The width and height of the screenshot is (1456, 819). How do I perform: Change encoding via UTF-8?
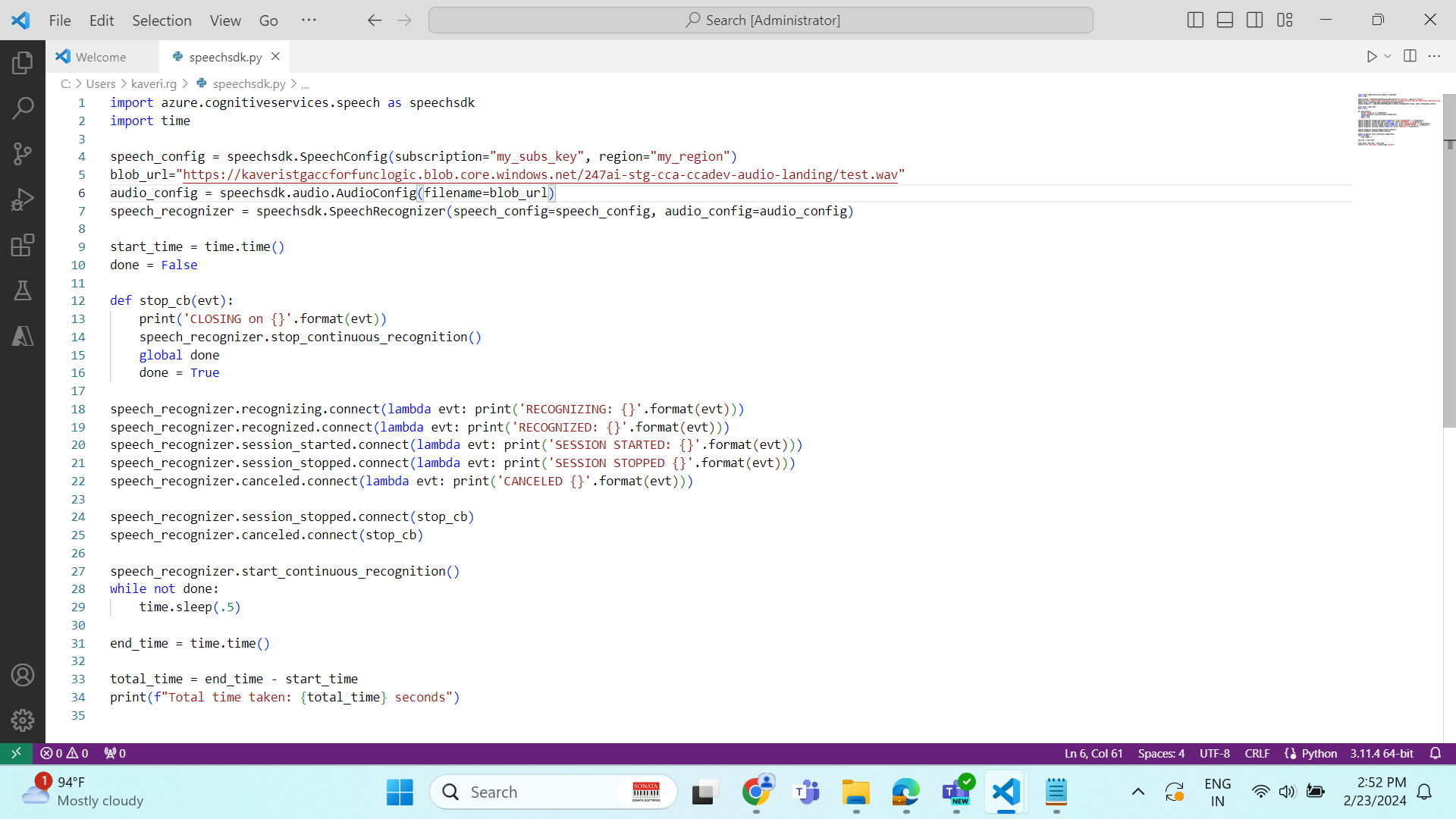click(x=1215, y=753)
